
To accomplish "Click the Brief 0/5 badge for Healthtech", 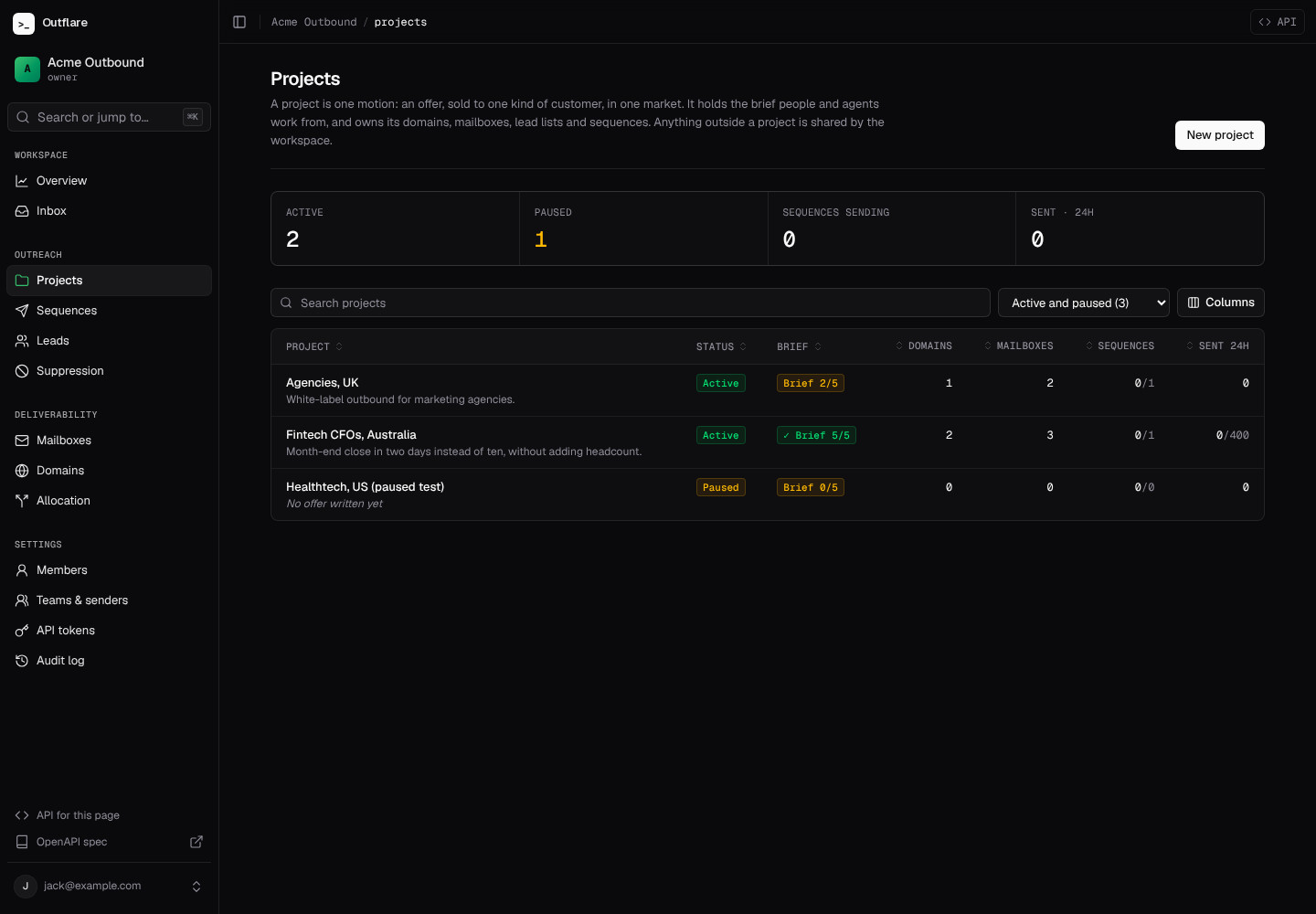I will [x=811, y=488].
